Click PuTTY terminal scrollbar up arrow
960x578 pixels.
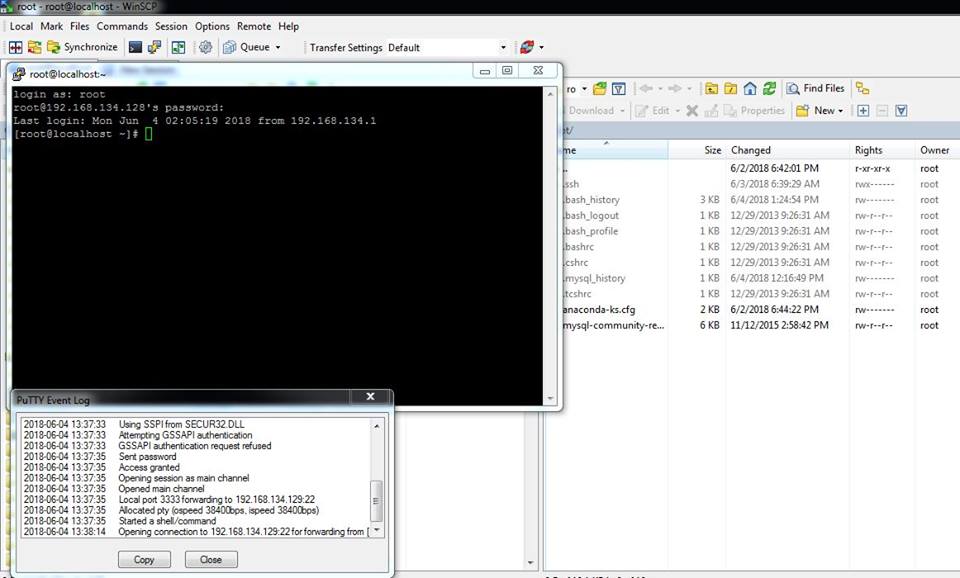tap(550, 94)
